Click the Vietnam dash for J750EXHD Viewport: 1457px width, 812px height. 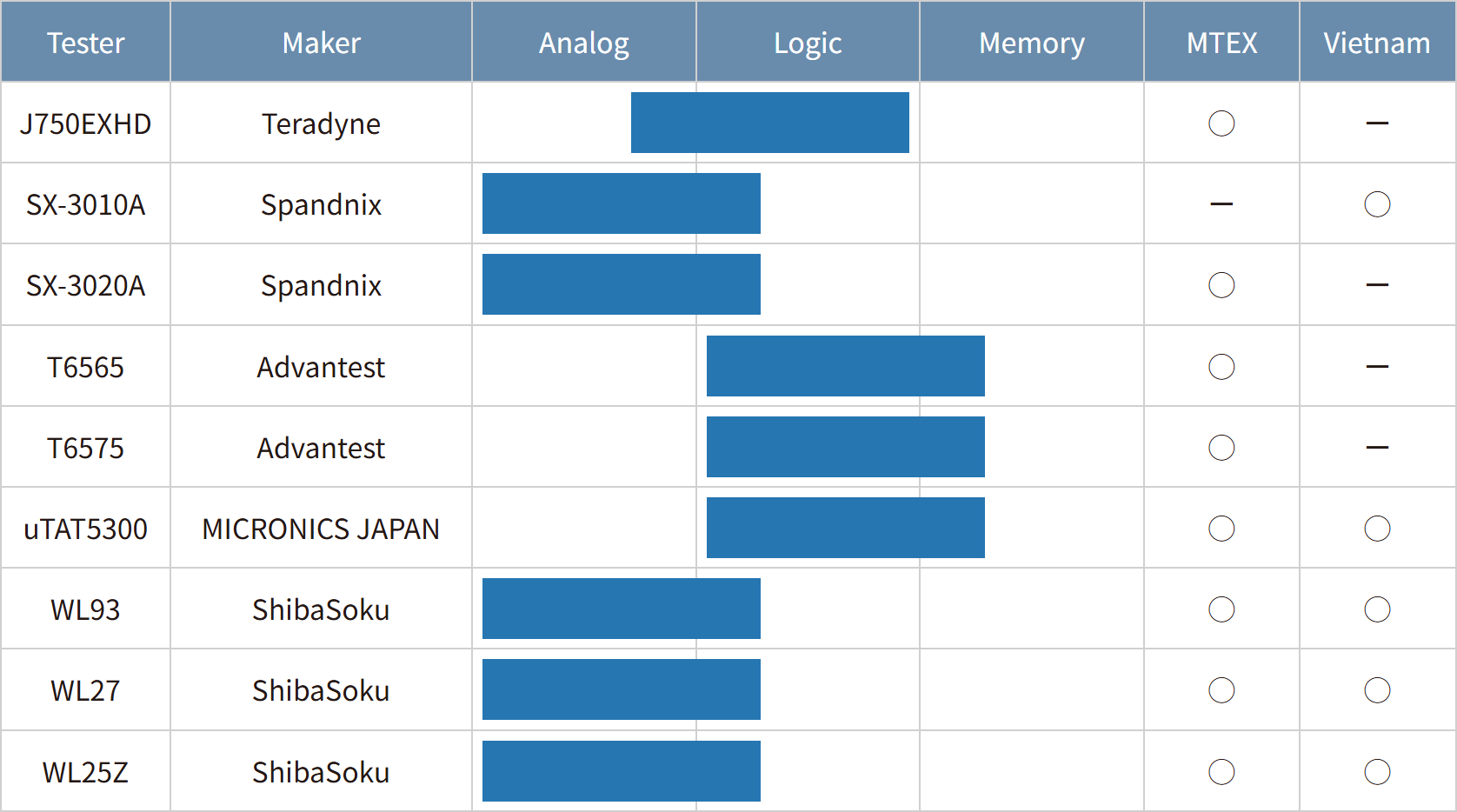1377,123
